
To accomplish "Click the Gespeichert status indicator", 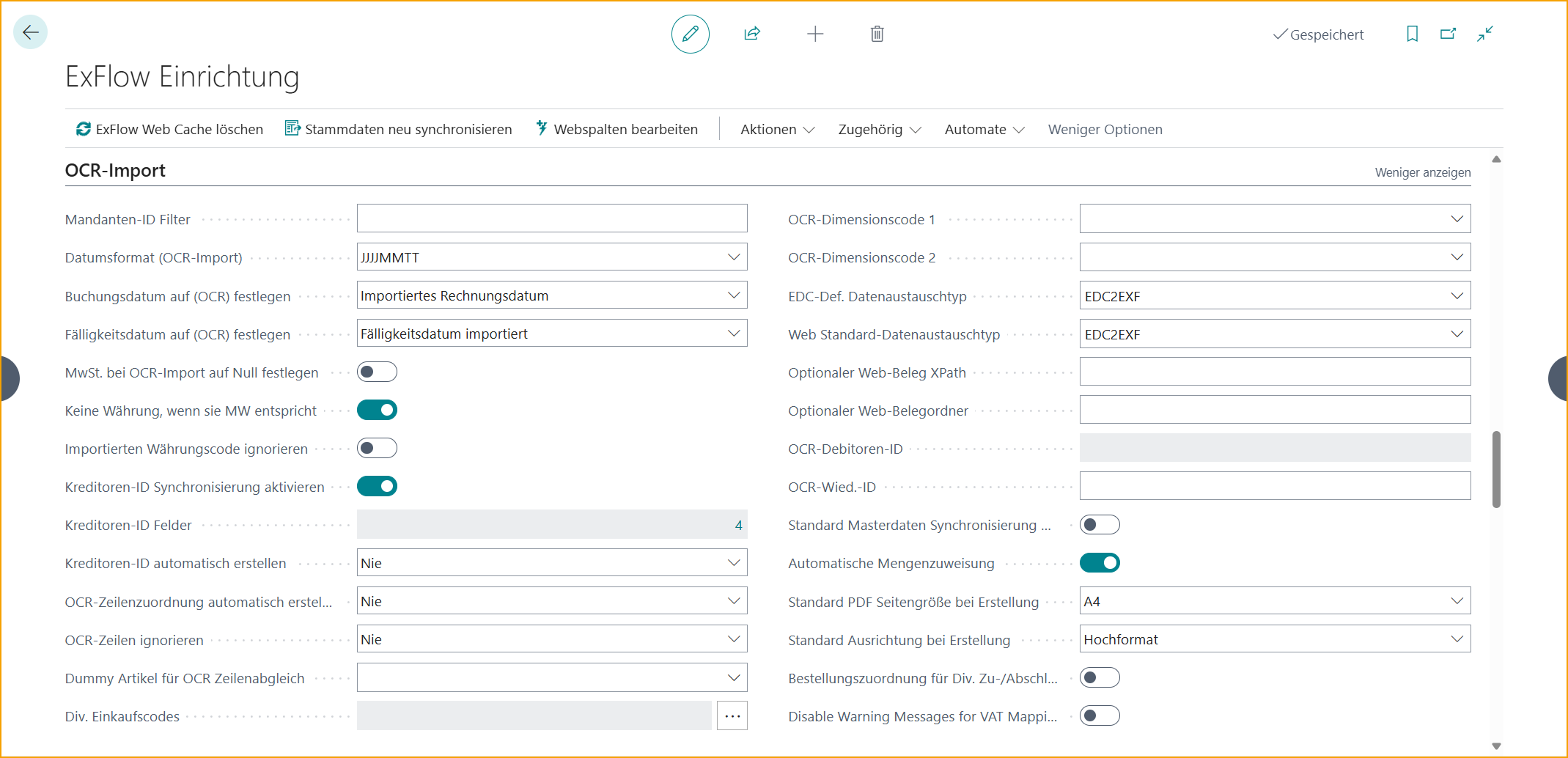I will tap(1318, 34).
